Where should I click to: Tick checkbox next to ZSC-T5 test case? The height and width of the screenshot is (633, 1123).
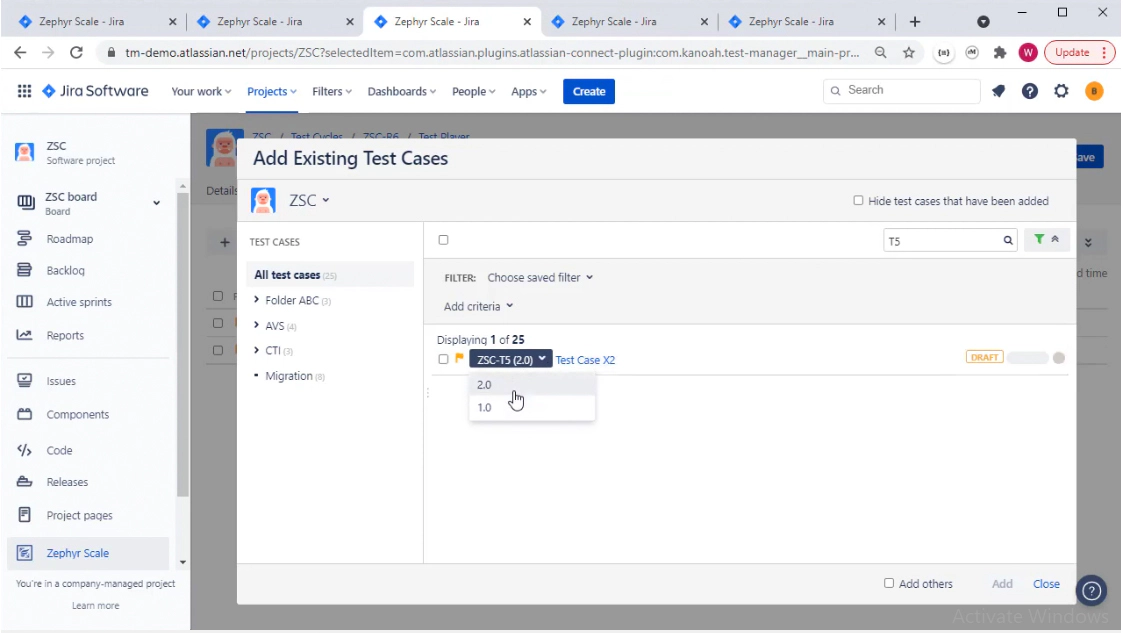point(443,359)
